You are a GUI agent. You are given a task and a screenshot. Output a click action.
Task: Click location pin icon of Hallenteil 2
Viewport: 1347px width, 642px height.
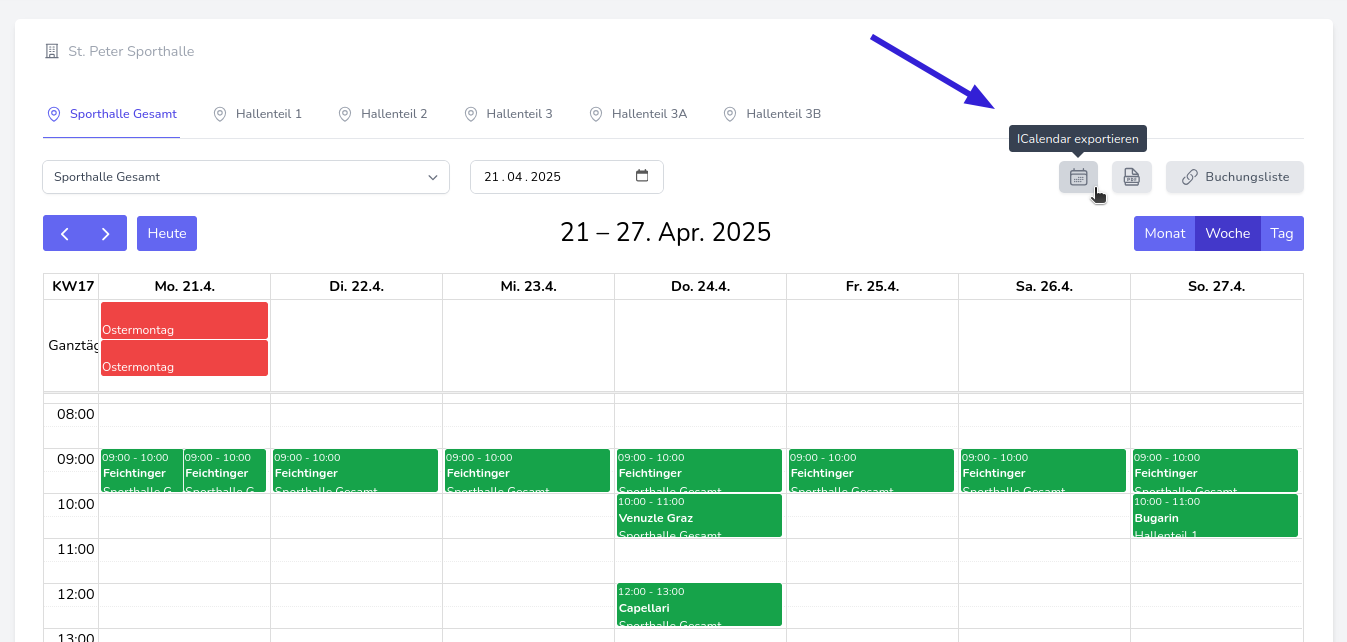pos(345,114)
